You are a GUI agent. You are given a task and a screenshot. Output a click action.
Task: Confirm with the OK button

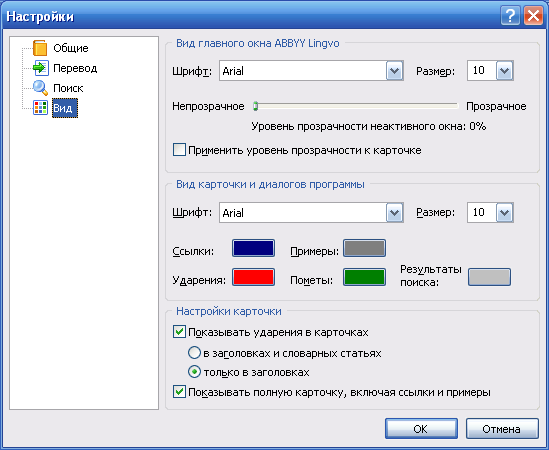[x=421, y=429]
